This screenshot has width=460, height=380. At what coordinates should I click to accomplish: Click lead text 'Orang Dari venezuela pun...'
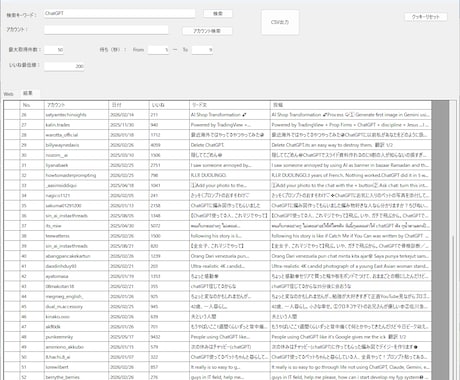coord(230,256)
